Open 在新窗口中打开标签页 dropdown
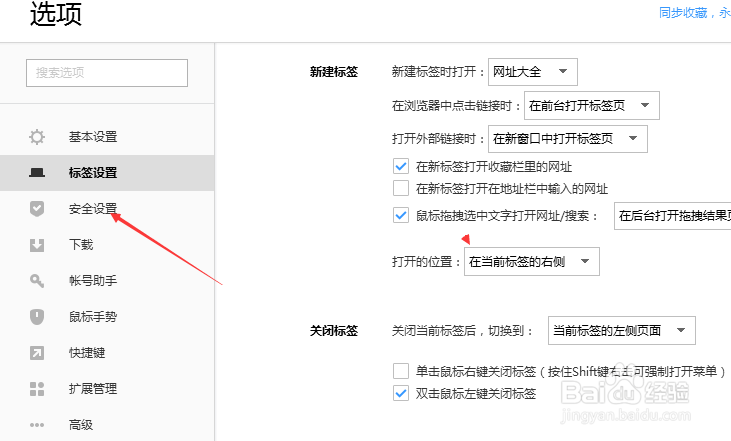This screenshot has height=441, width=731. pyautogui.click(x=568, y=138)
